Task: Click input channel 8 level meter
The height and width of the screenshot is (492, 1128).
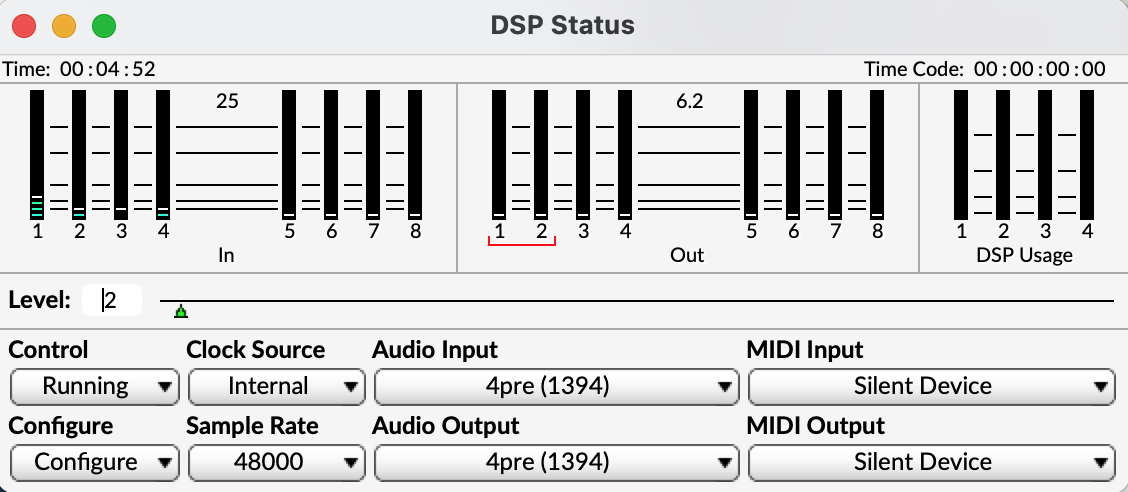Action: coord(415,154)
